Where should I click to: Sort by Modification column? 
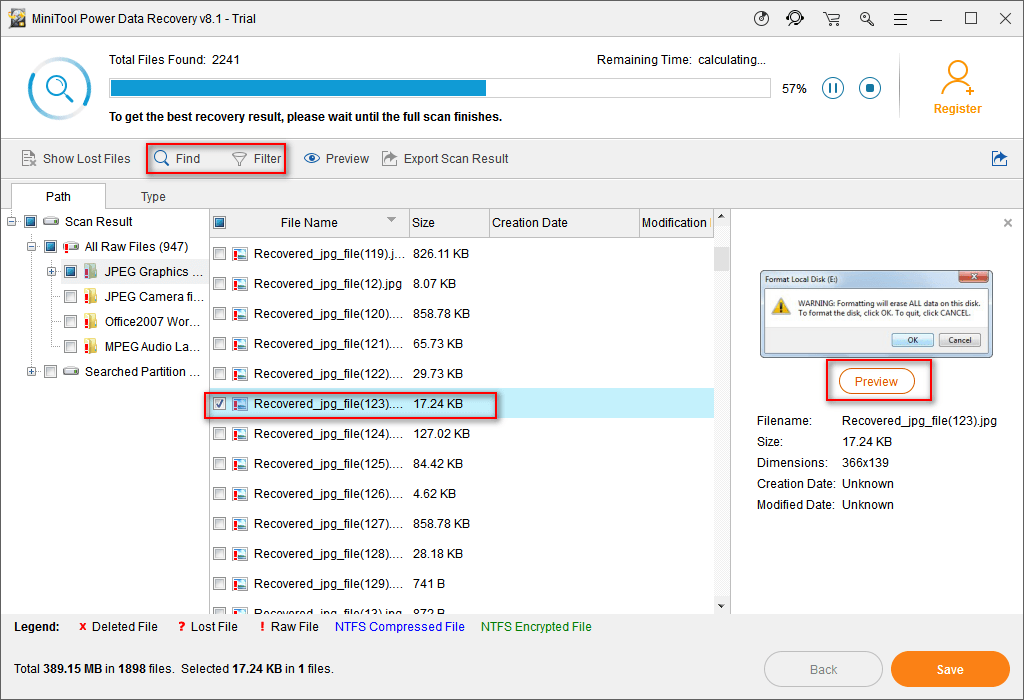[x=677, y=223]
